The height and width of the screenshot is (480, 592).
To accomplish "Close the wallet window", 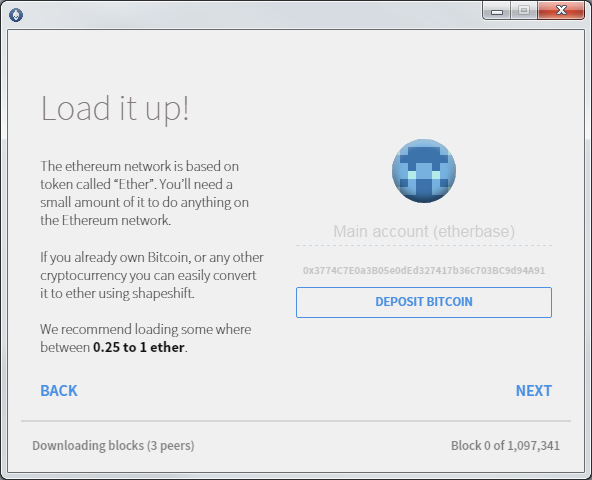I will (561, 11).
